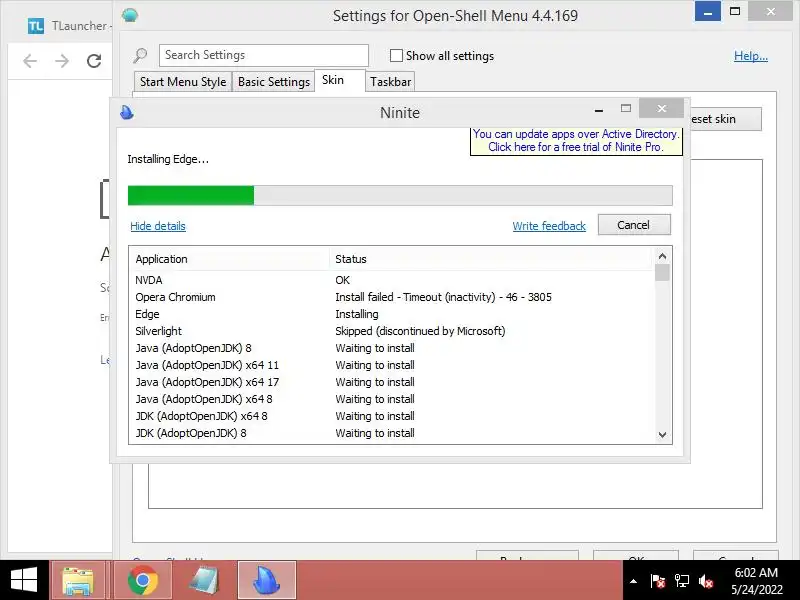This screenshot has height=600, width=800.
Task: Switch to Ninite taskbar icon
Action: (x=267, y=581)
